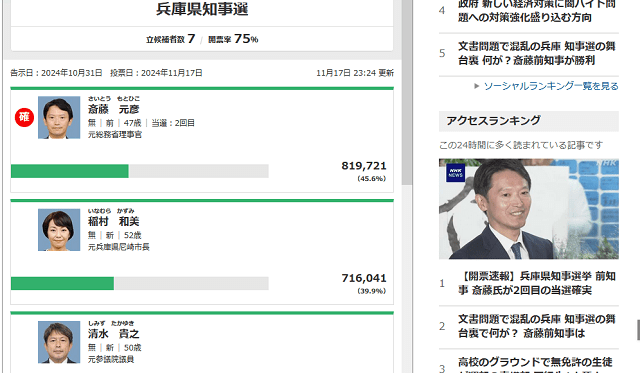Screen dimensions: 640x373
Task: Click 稲村 和美 green vote share bar
Action: 62,283
